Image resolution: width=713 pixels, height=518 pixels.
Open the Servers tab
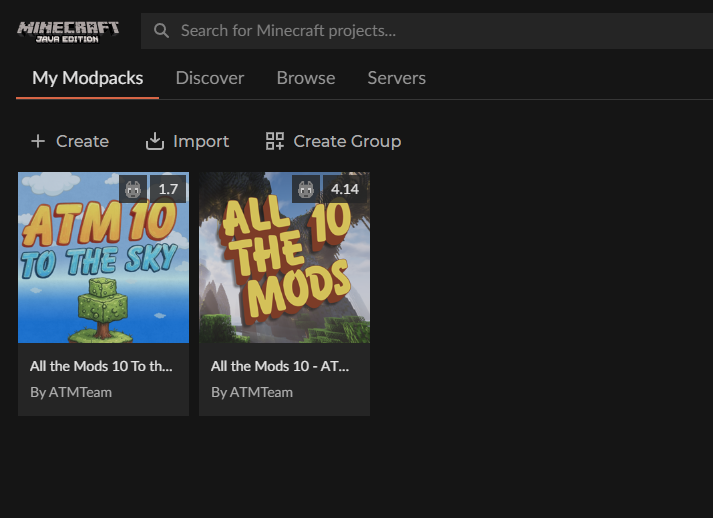[397, 78]
